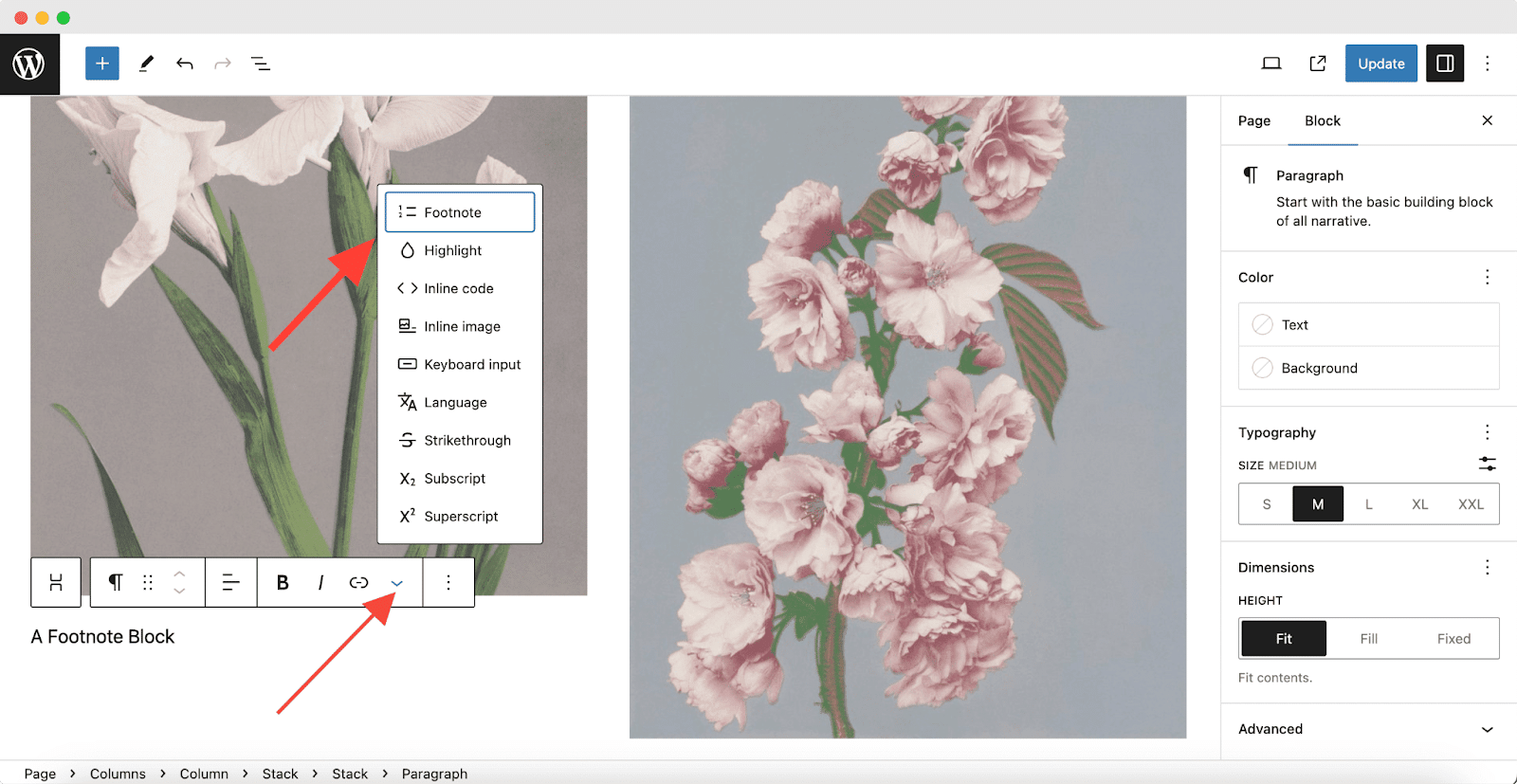Move block down arrow
The width and height of the screenshot is (1517, 784).
[180, 592]
